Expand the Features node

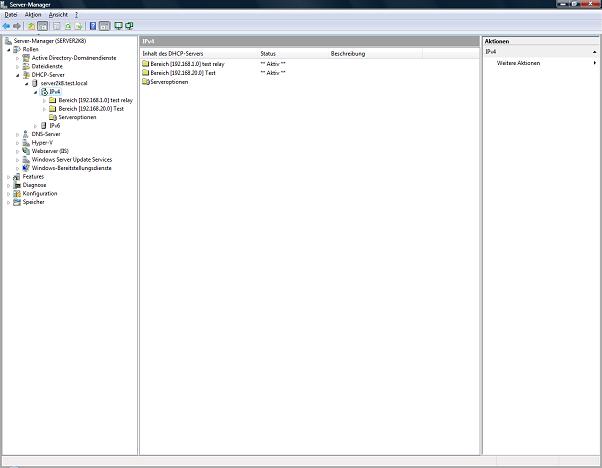[x=8, y=177]
